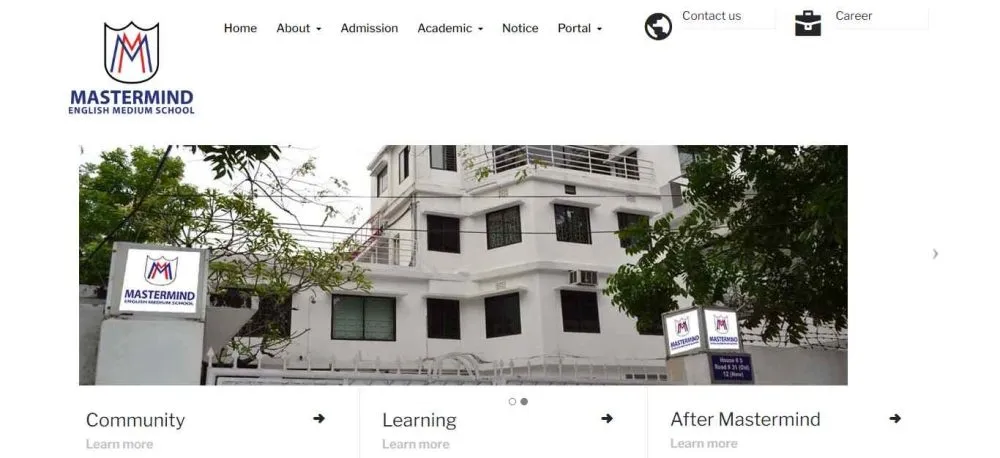
Task: Open the Admission menu item
Action: (369, 28)
